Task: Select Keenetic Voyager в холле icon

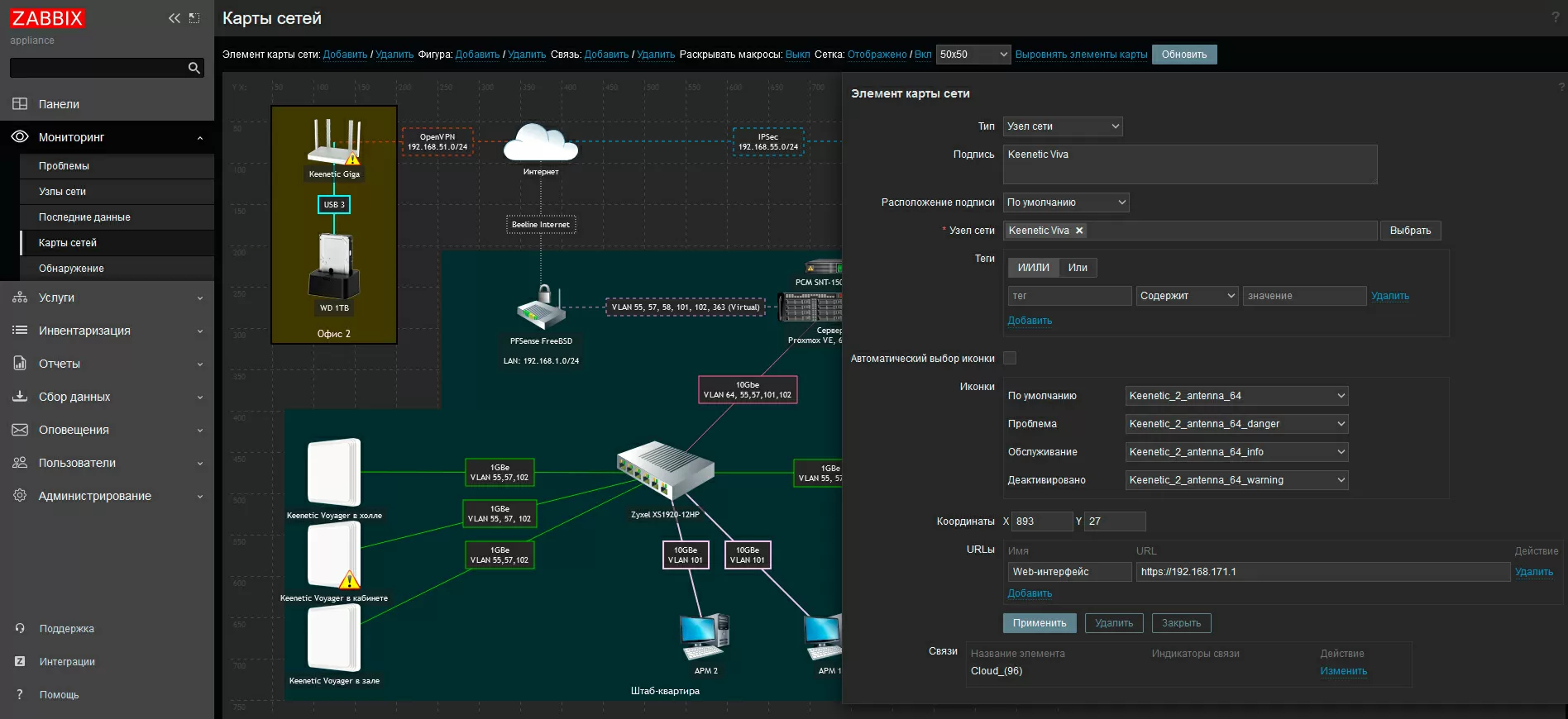Action: tap(334, 473)
